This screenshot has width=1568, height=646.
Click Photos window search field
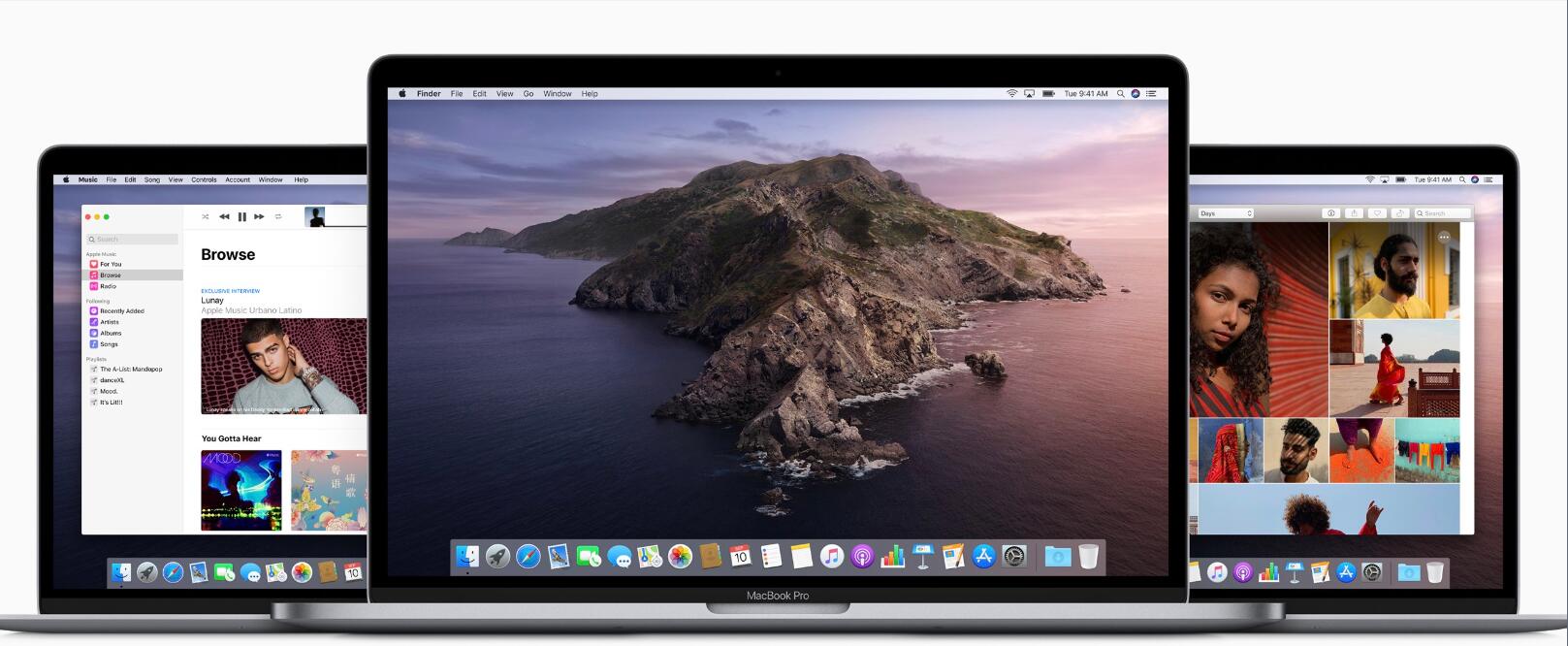click(1442, 213)
